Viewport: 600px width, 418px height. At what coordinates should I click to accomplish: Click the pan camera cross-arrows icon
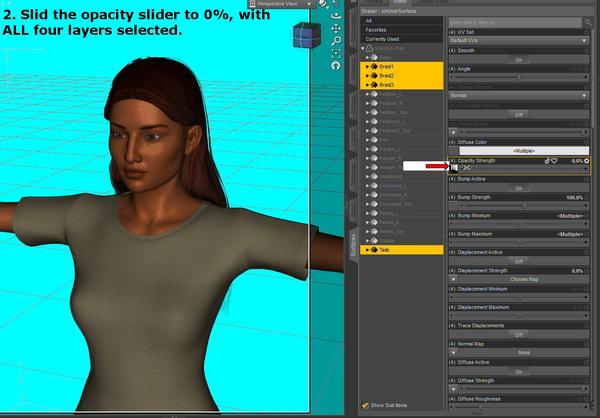coord(336,29)
